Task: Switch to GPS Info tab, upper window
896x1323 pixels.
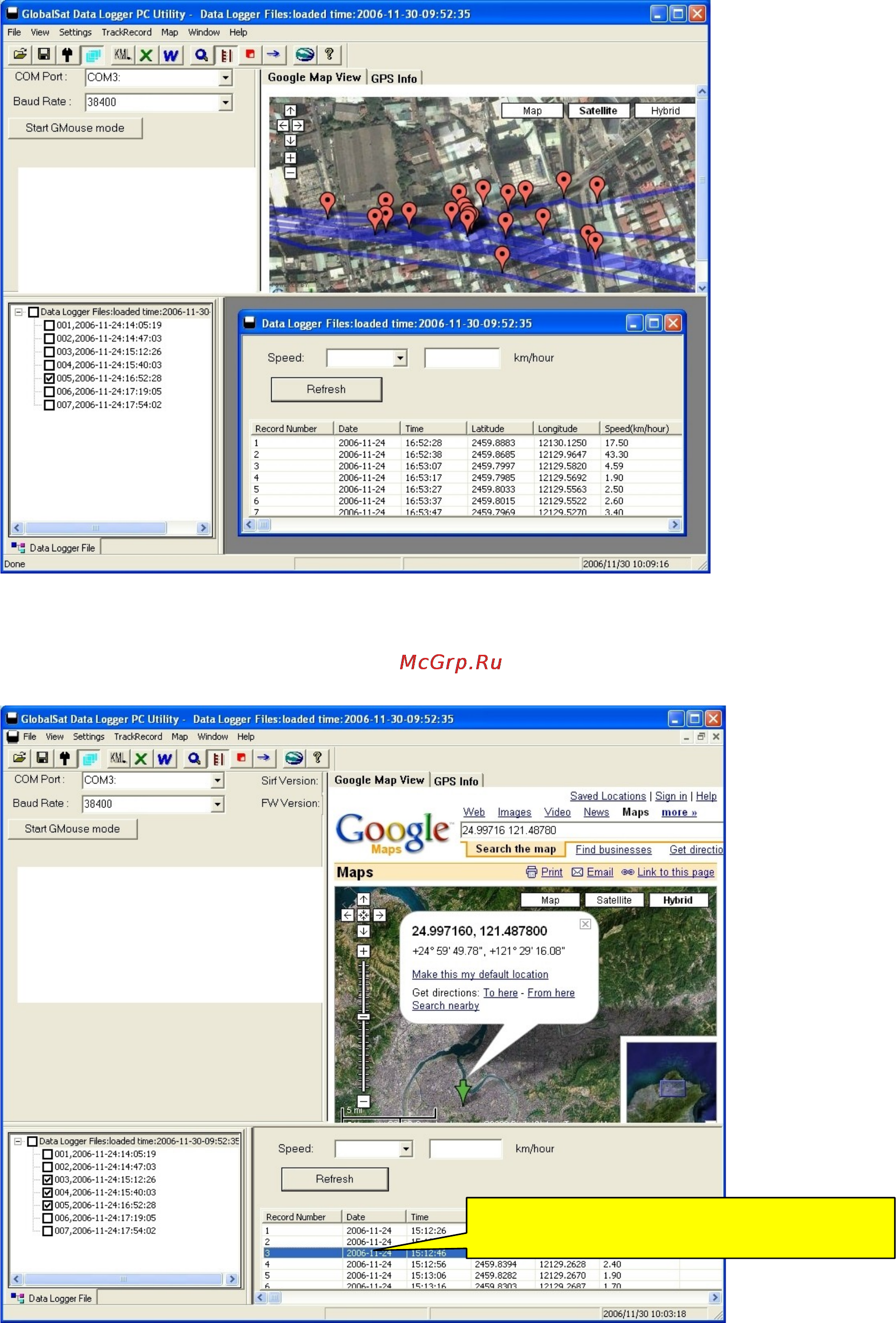Action: coord(394,79)
